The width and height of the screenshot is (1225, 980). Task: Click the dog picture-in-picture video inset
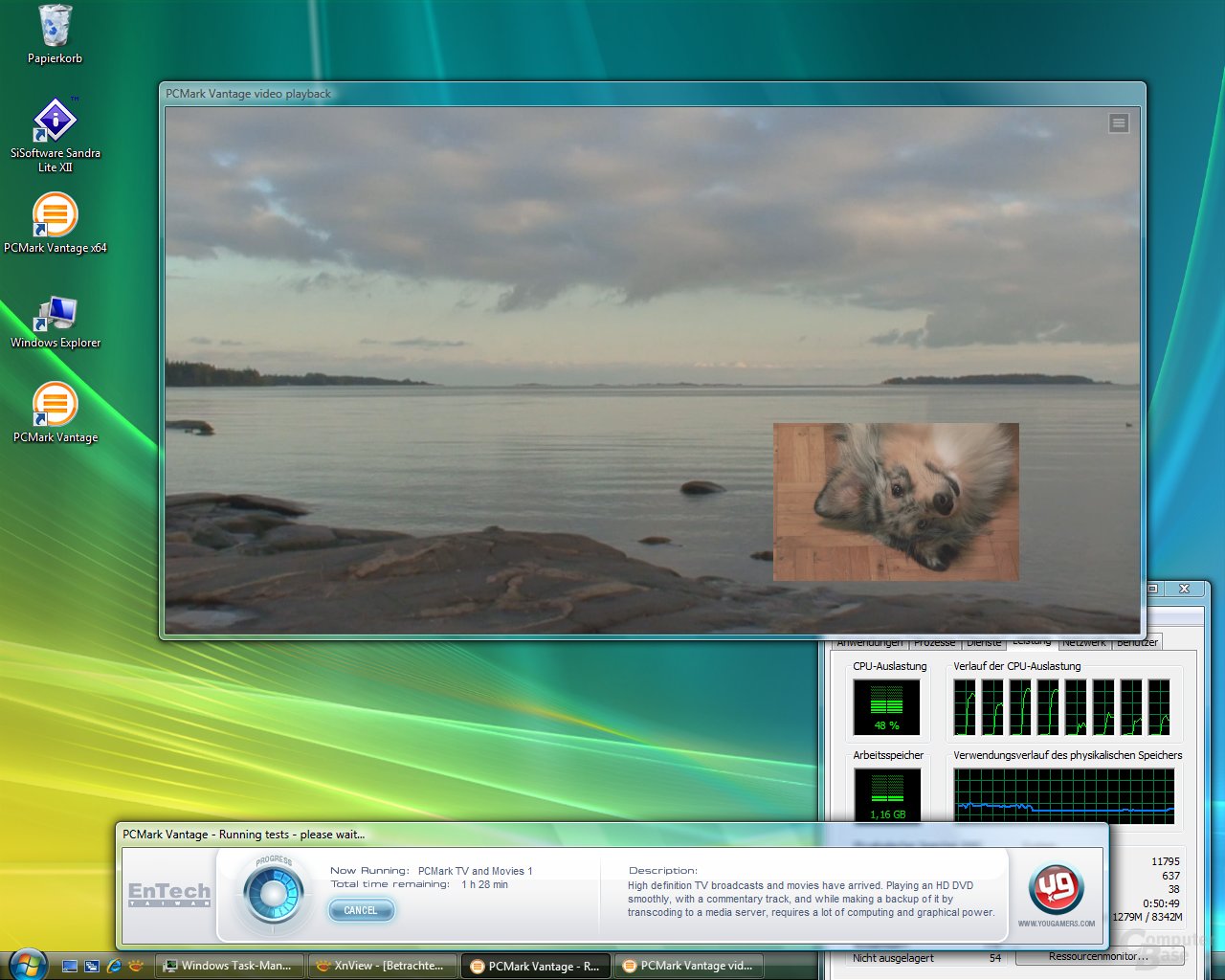(896, 502)
